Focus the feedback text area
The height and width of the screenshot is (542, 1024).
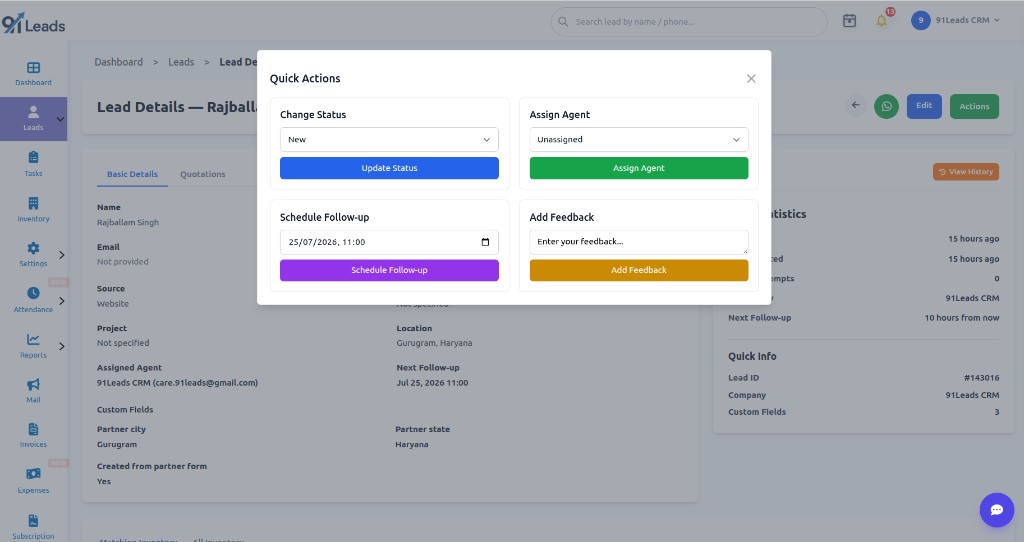coord(639,242)
